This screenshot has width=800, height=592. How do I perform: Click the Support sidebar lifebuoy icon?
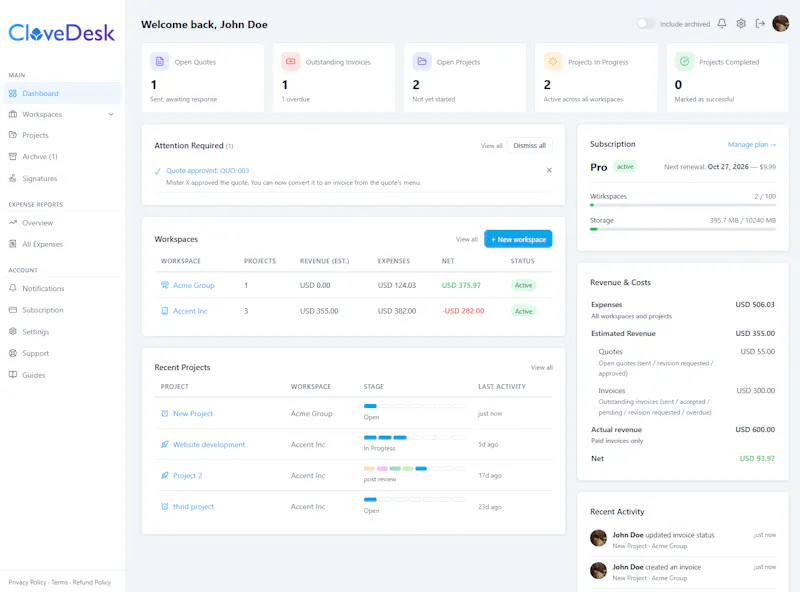click(x=13, y=353)
